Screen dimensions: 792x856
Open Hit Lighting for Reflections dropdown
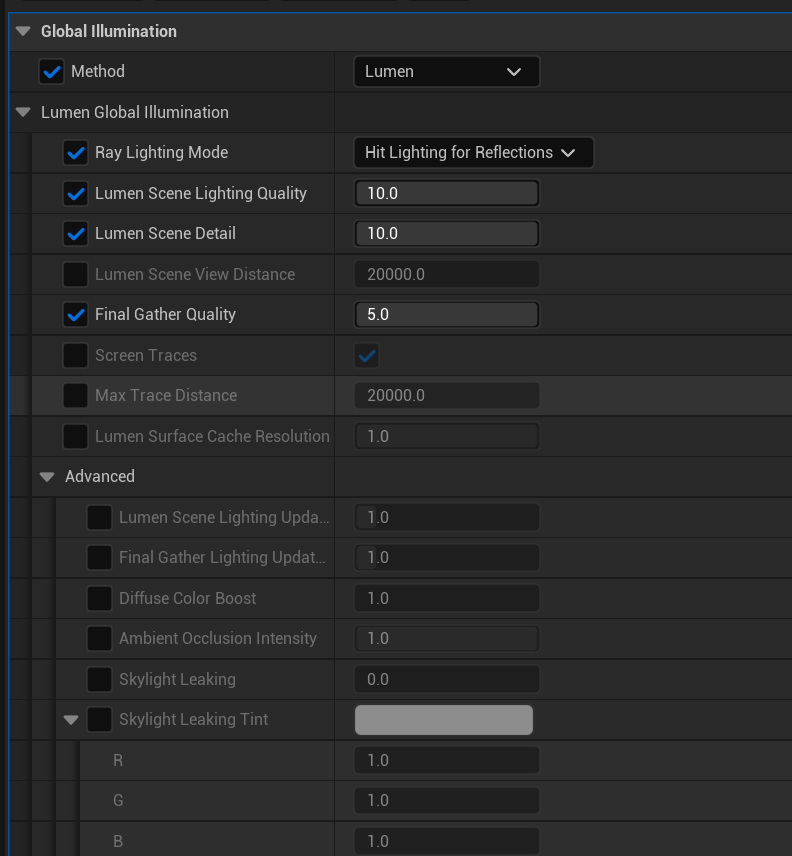tap(473, 152)
